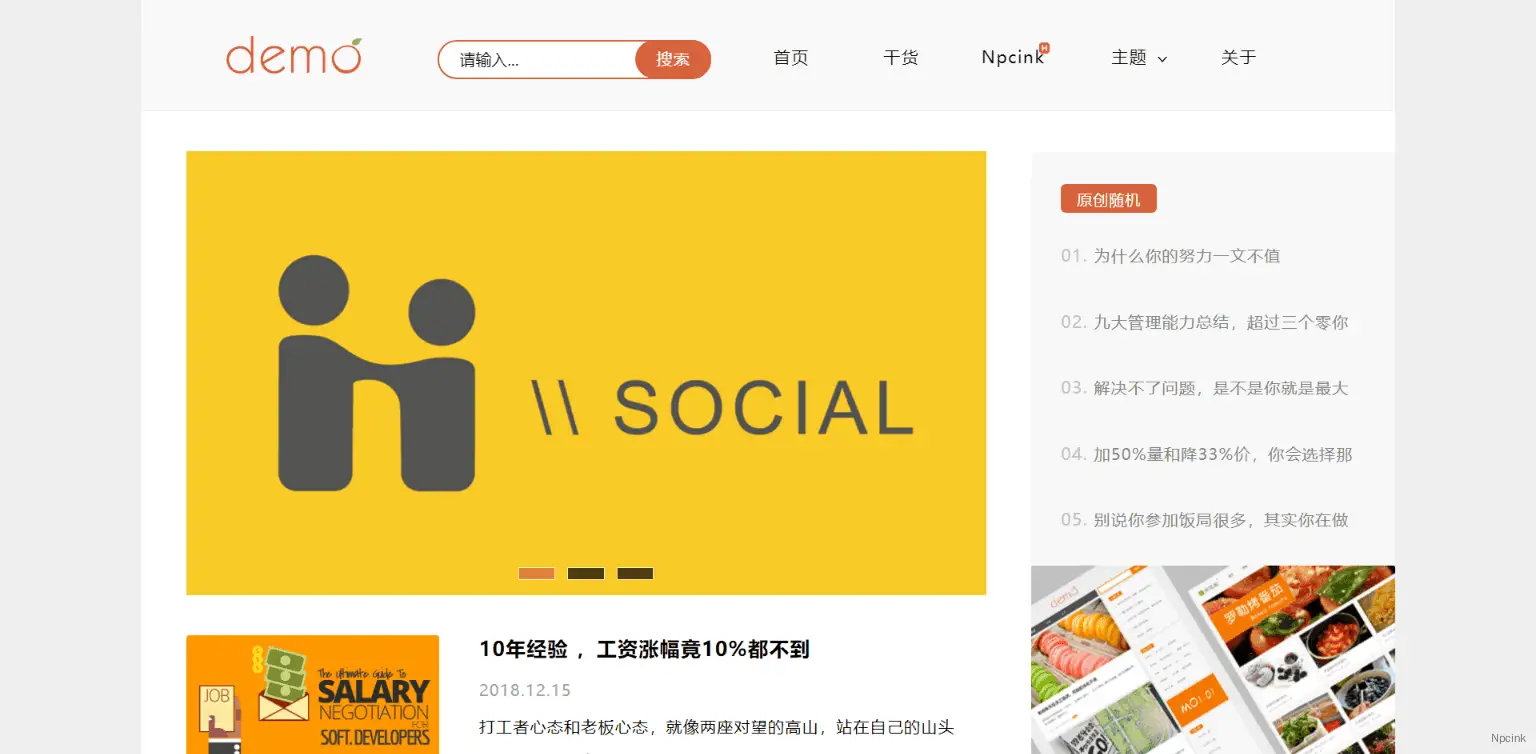Screen dimensions: 1536x754
Task: Expand the 主题 dropdown arrow
Action: (1162, 60)
